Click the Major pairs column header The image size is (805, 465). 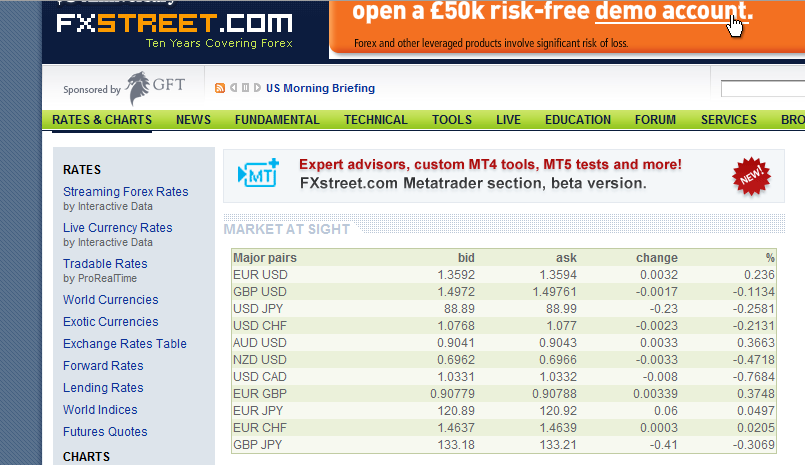265,258
